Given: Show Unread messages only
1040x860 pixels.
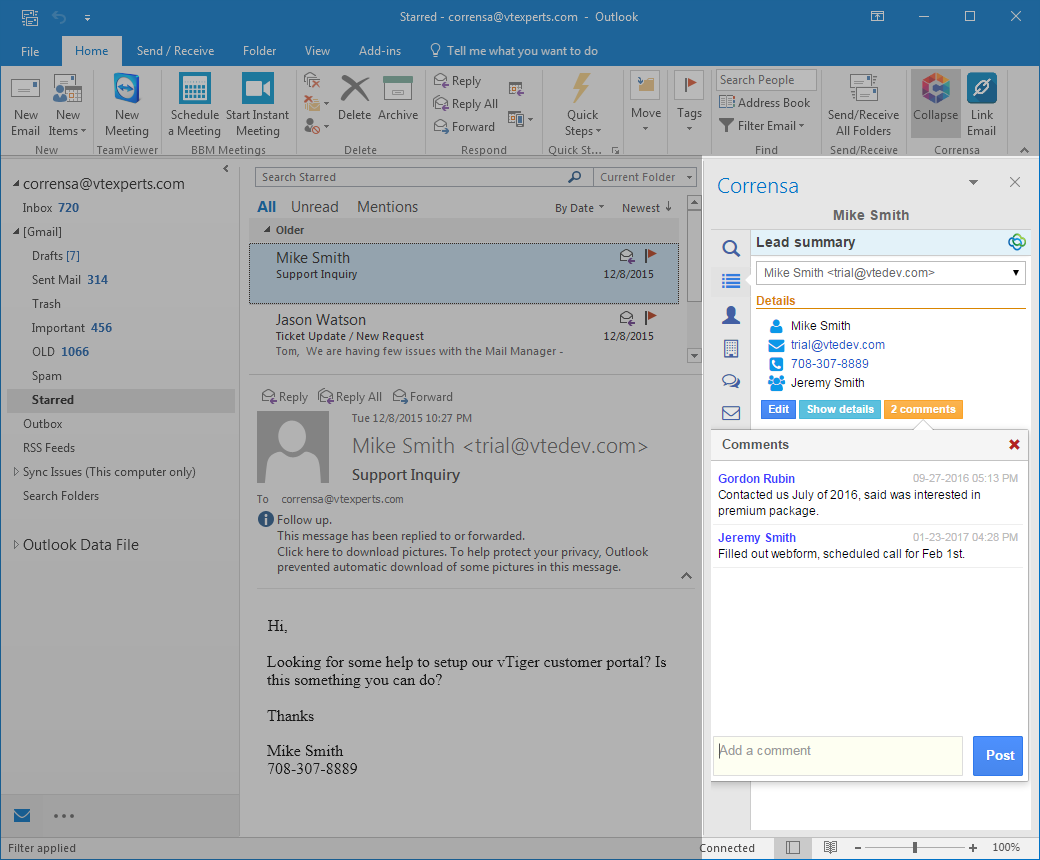Looking at the screenshot, I should coord(314,207).
